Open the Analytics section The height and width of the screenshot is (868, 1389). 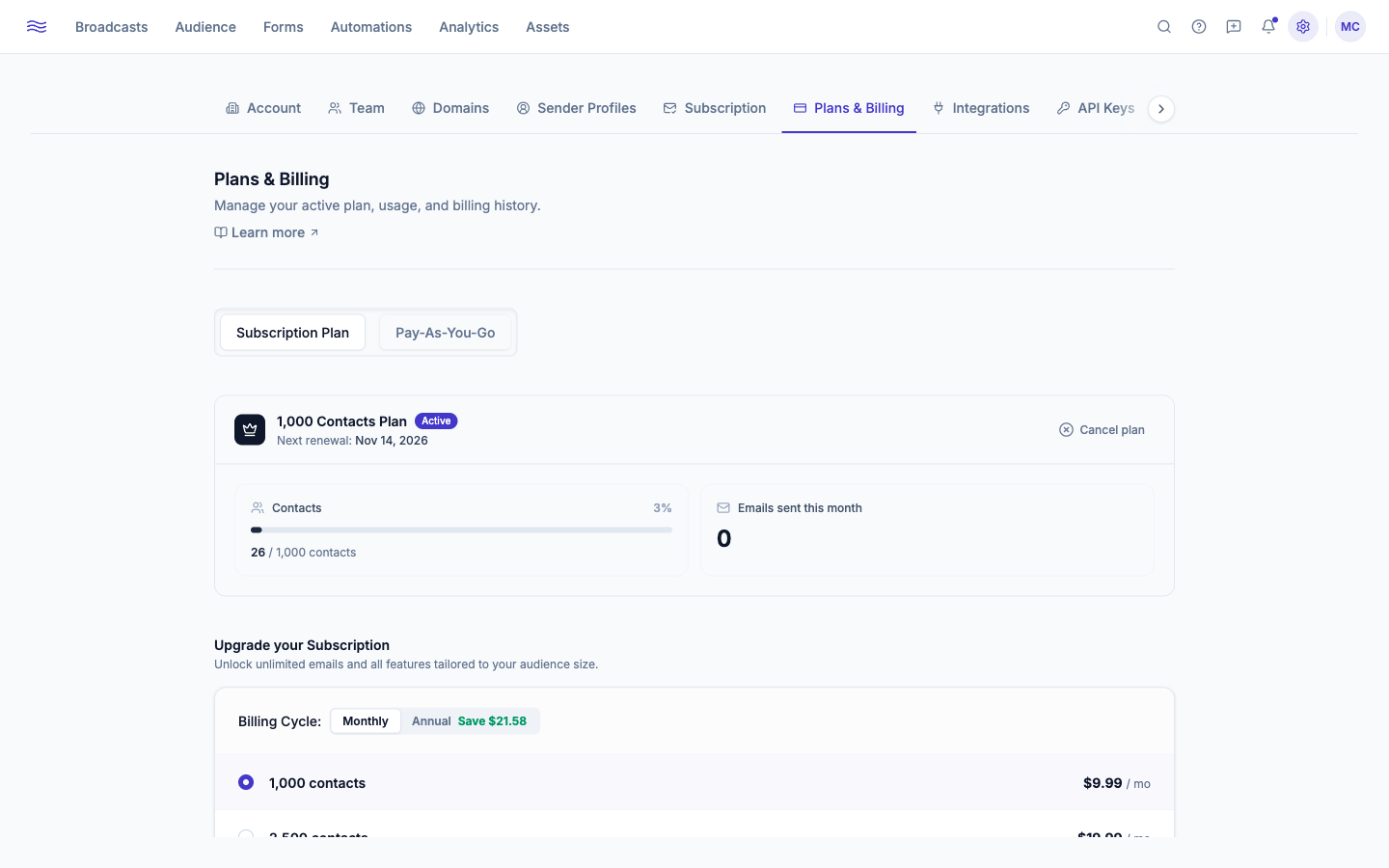click(x=469, y=27)
